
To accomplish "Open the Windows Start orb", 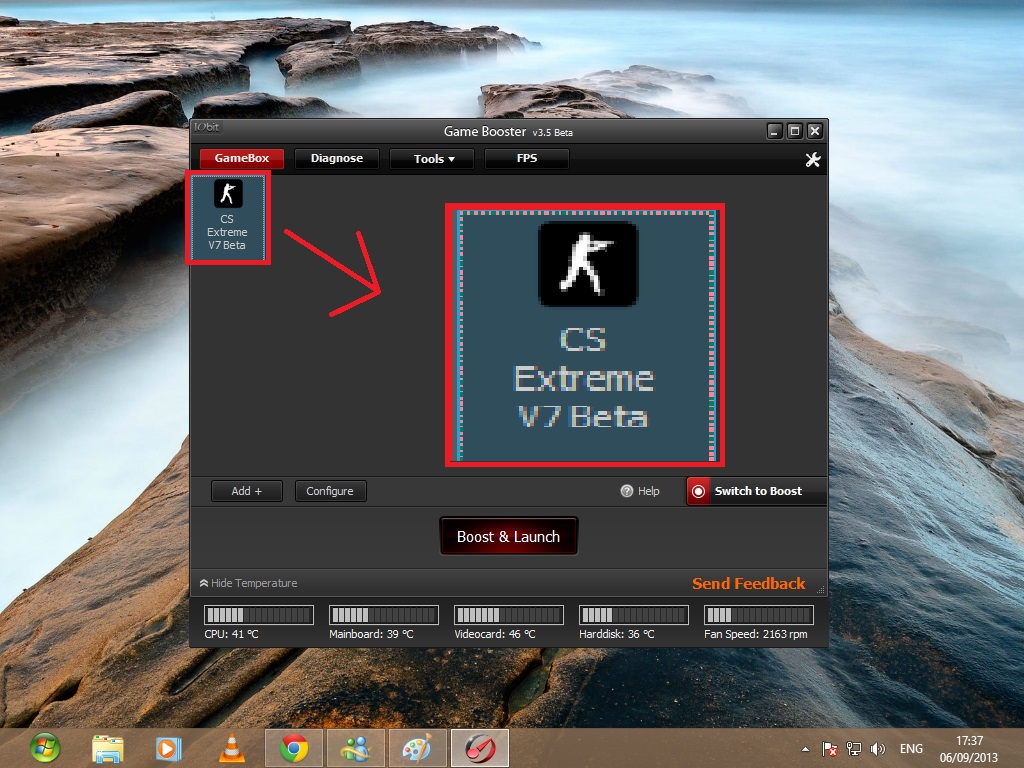I will coord(44,748).
